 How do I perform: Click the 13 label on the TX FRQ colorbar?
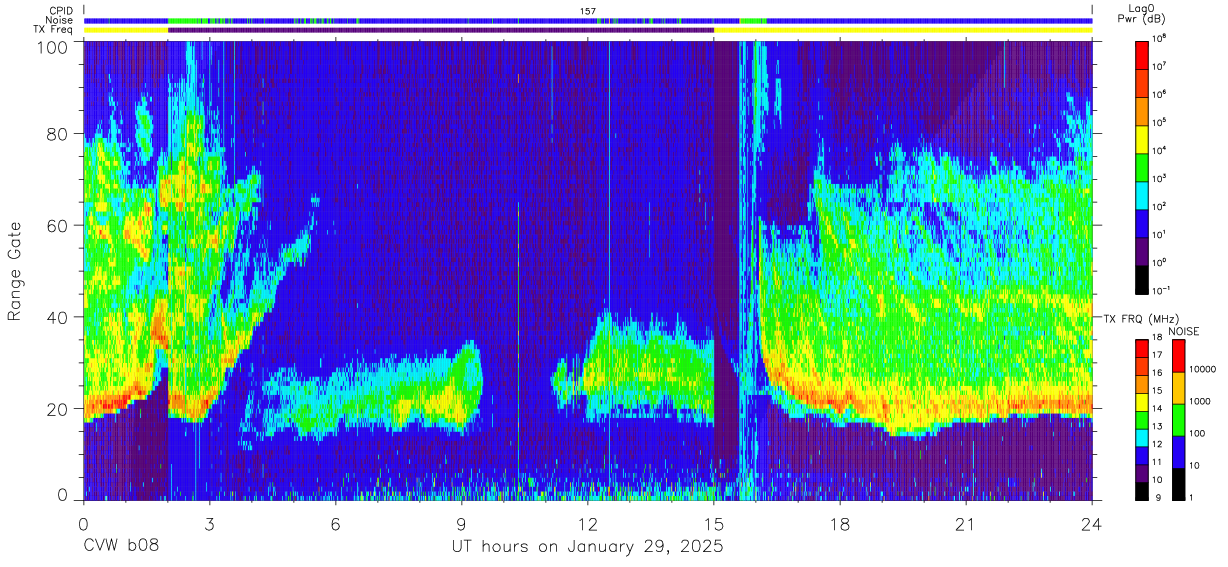[x=1157, y=426]
